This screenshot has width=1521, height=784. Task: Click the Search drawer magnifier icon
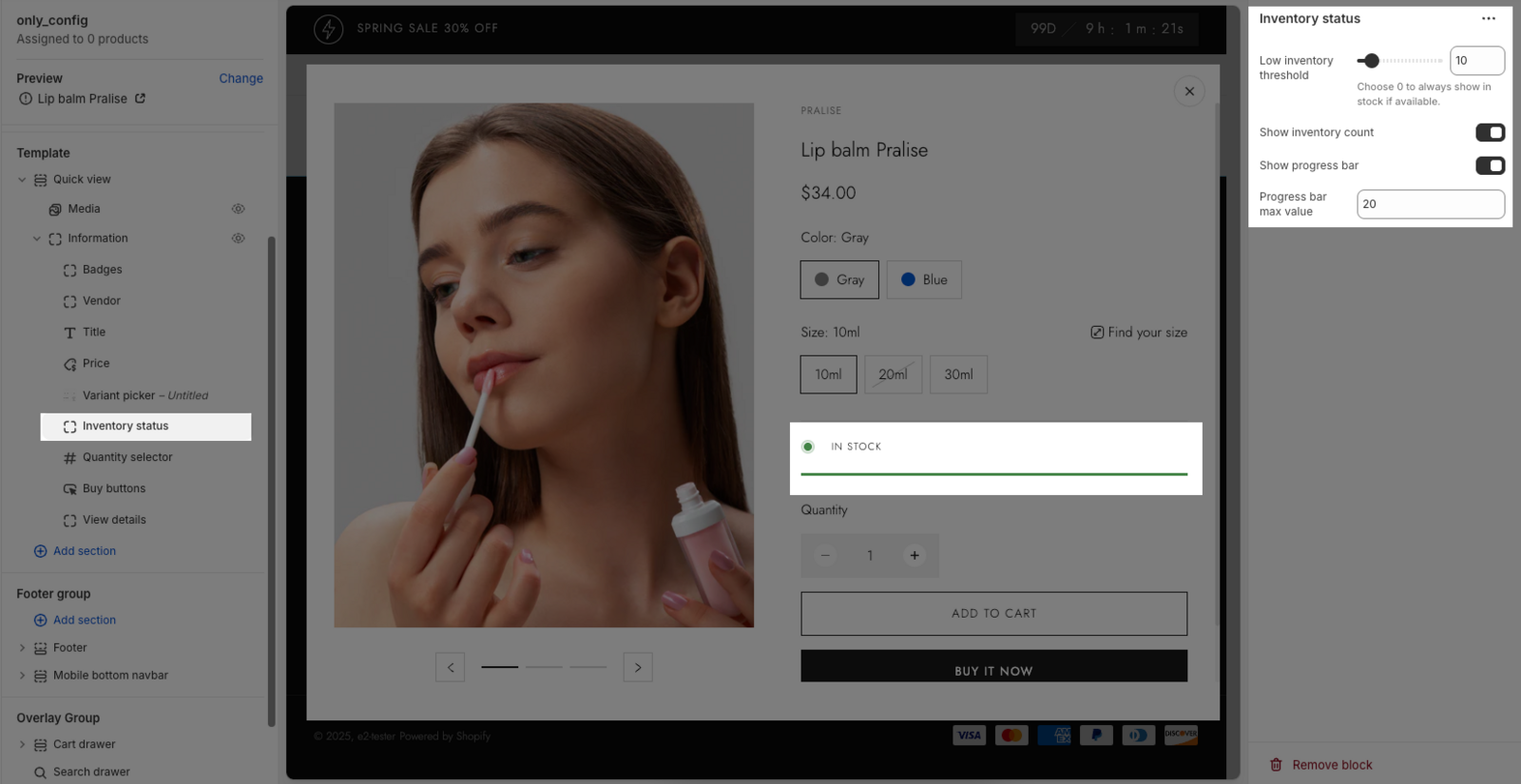(x=40, y=773)
